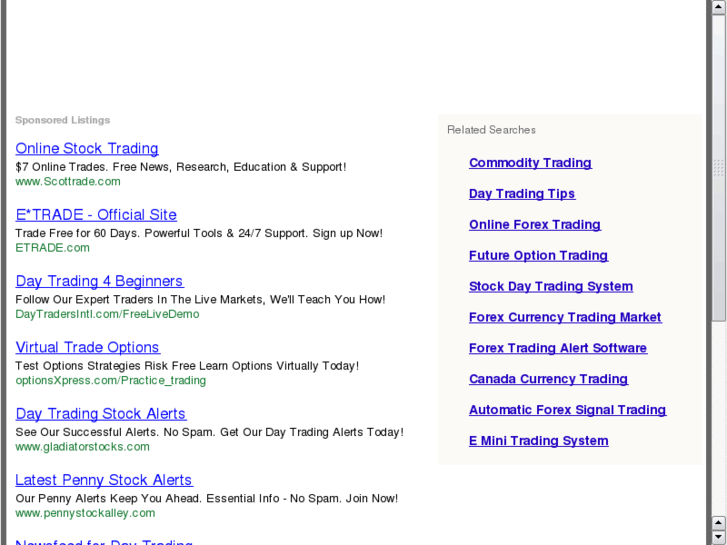Open the Latest Penny Stock Alerts link
Image resolution: width=727 pixels, height=545 pixels.
[x=104, y=480]
